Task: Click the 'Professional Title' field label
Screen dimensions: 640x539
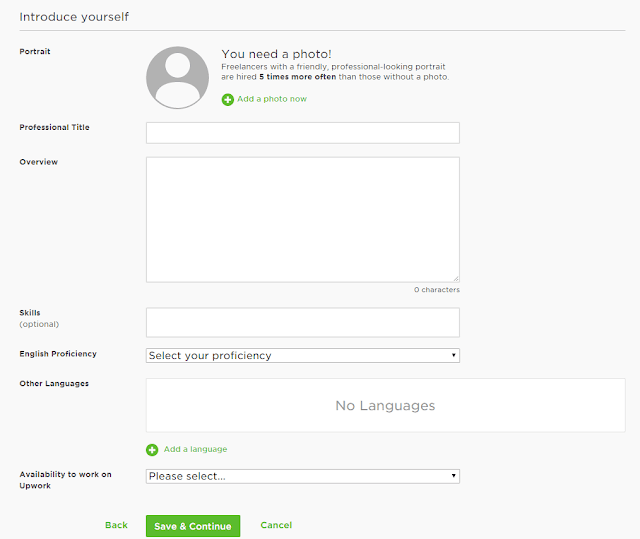Action: tap(55, 128)
